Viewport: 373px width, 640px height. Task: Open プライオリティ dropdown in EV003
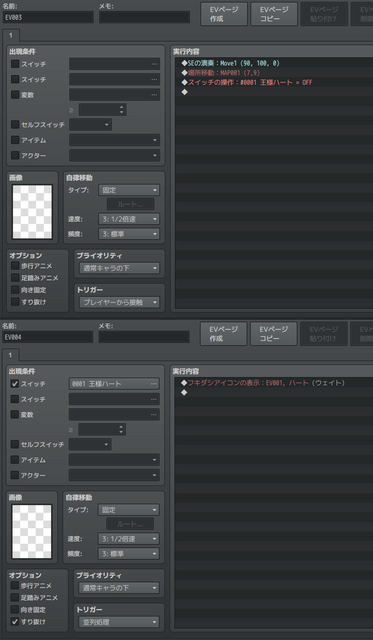tap(120, 269)
